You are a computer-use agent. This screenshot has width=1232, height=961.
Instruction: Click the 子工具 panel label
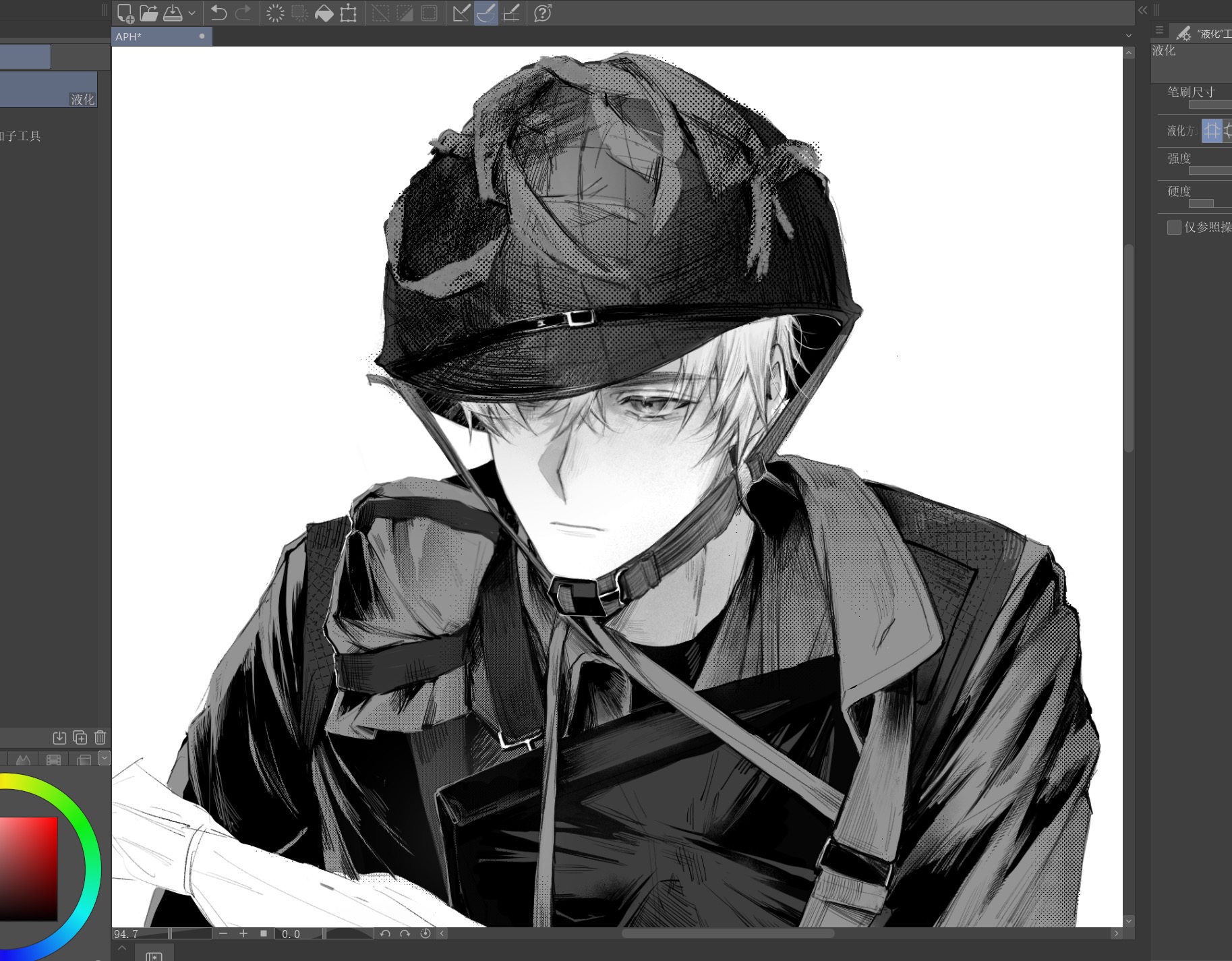tap(21, 136)
